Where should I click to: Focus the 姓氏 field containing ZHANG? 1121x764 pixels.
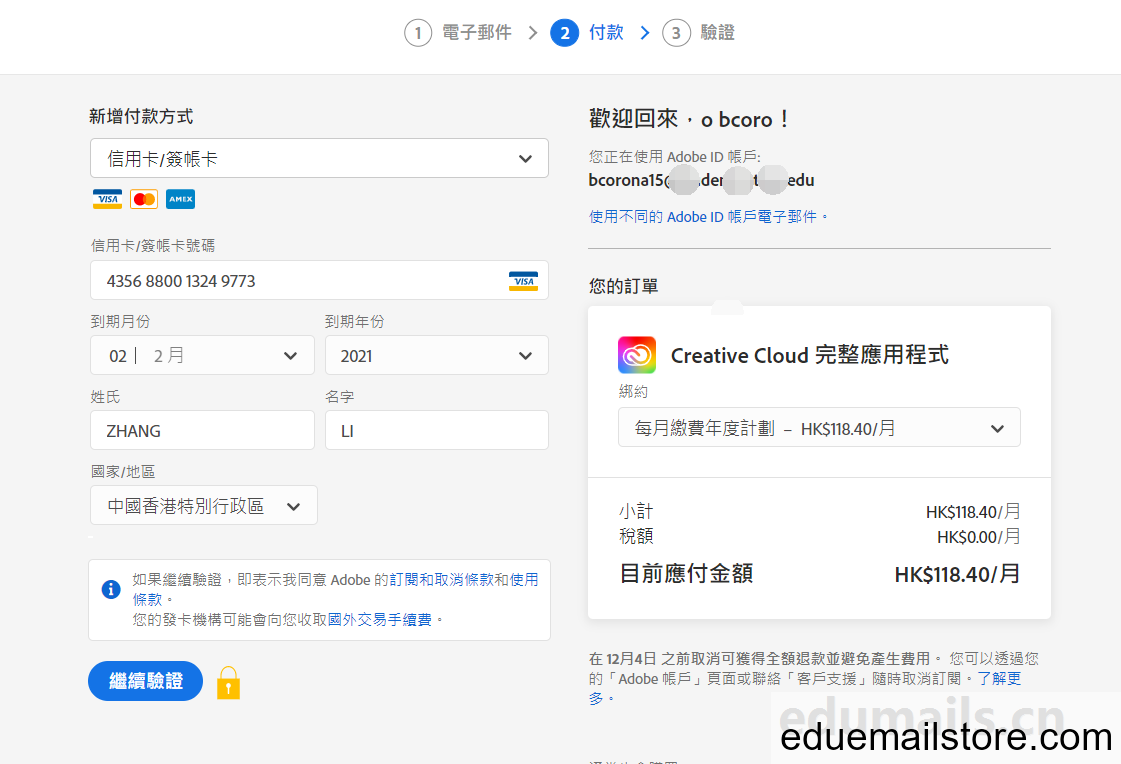coord(202,430)
